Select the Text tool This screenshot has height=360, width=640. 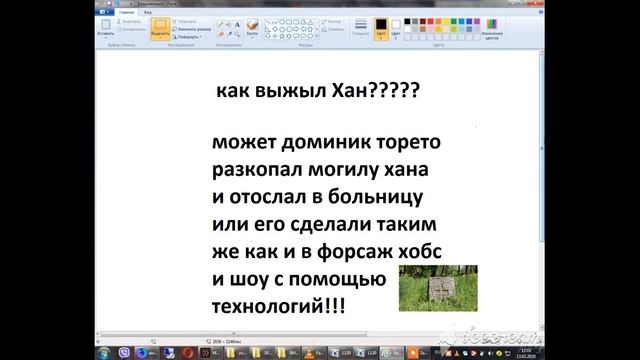(x=237, y=24)
